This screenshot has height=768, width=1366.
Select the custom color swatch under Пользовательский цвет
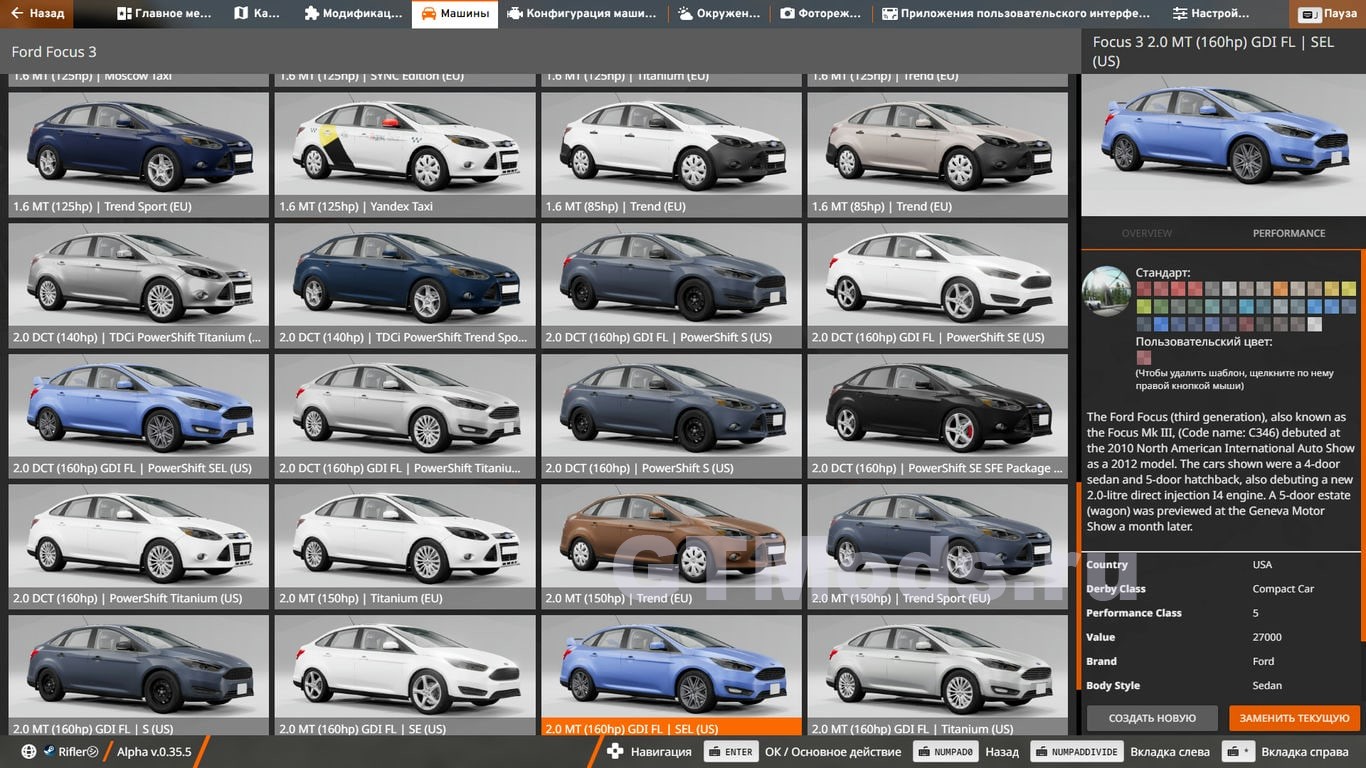pos(1143,357)
